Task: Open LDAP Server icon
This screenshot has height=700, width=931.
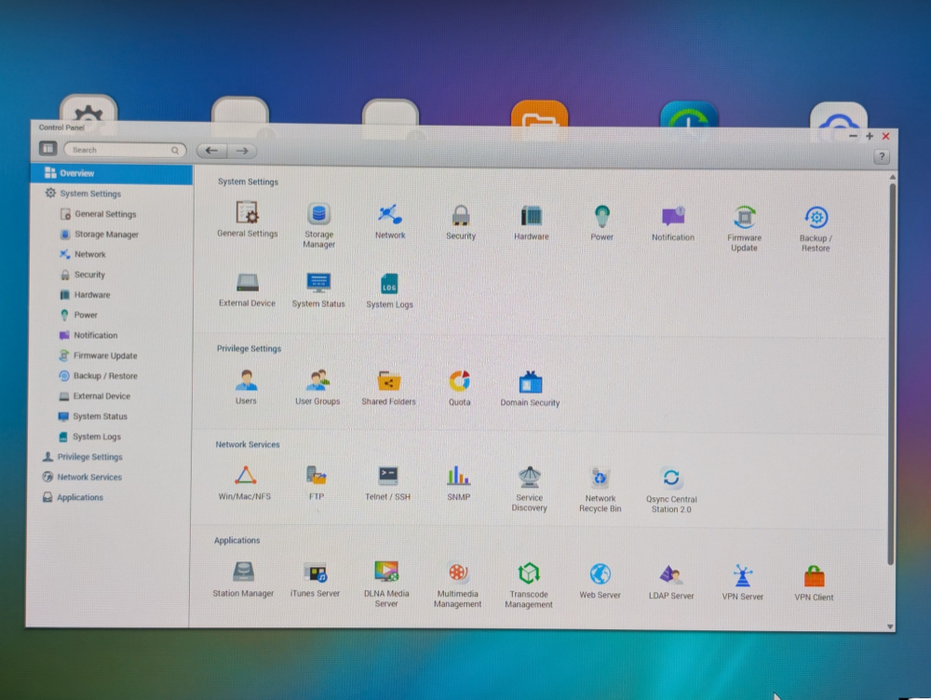Action: coord(672,575)
